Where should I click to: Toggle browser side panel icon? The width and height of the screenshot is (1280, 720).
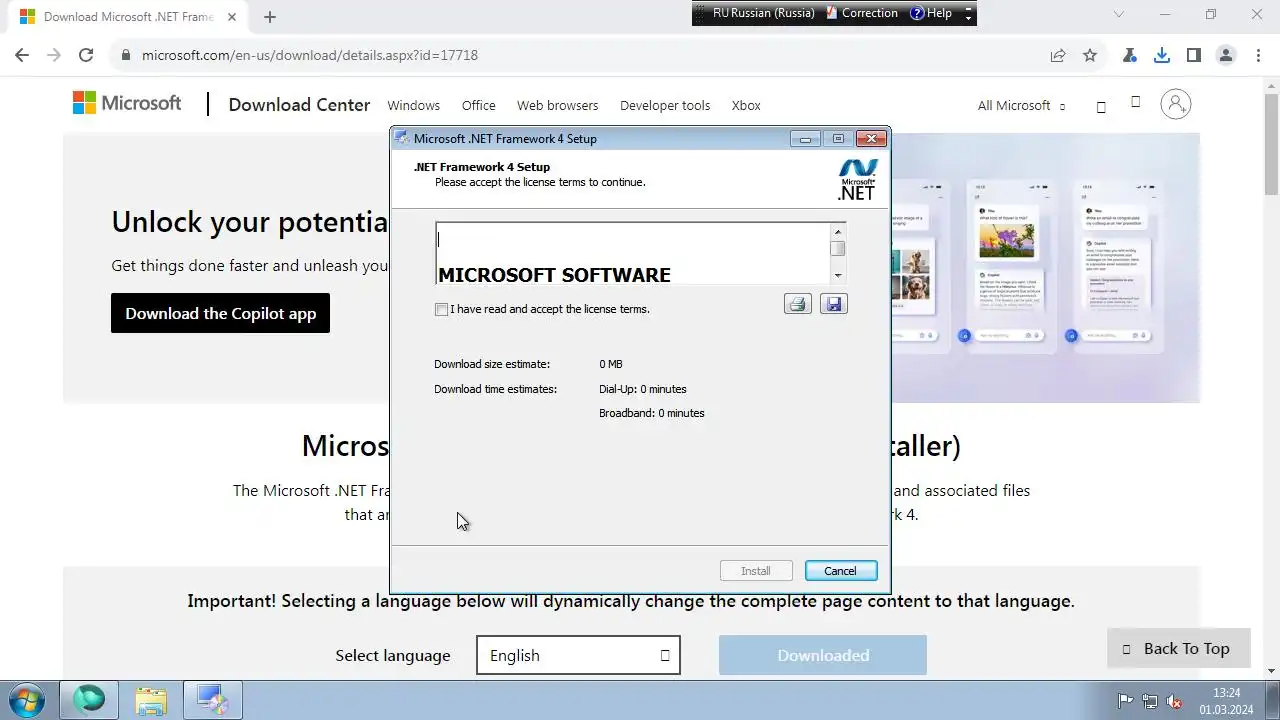tap(1194, 55)
